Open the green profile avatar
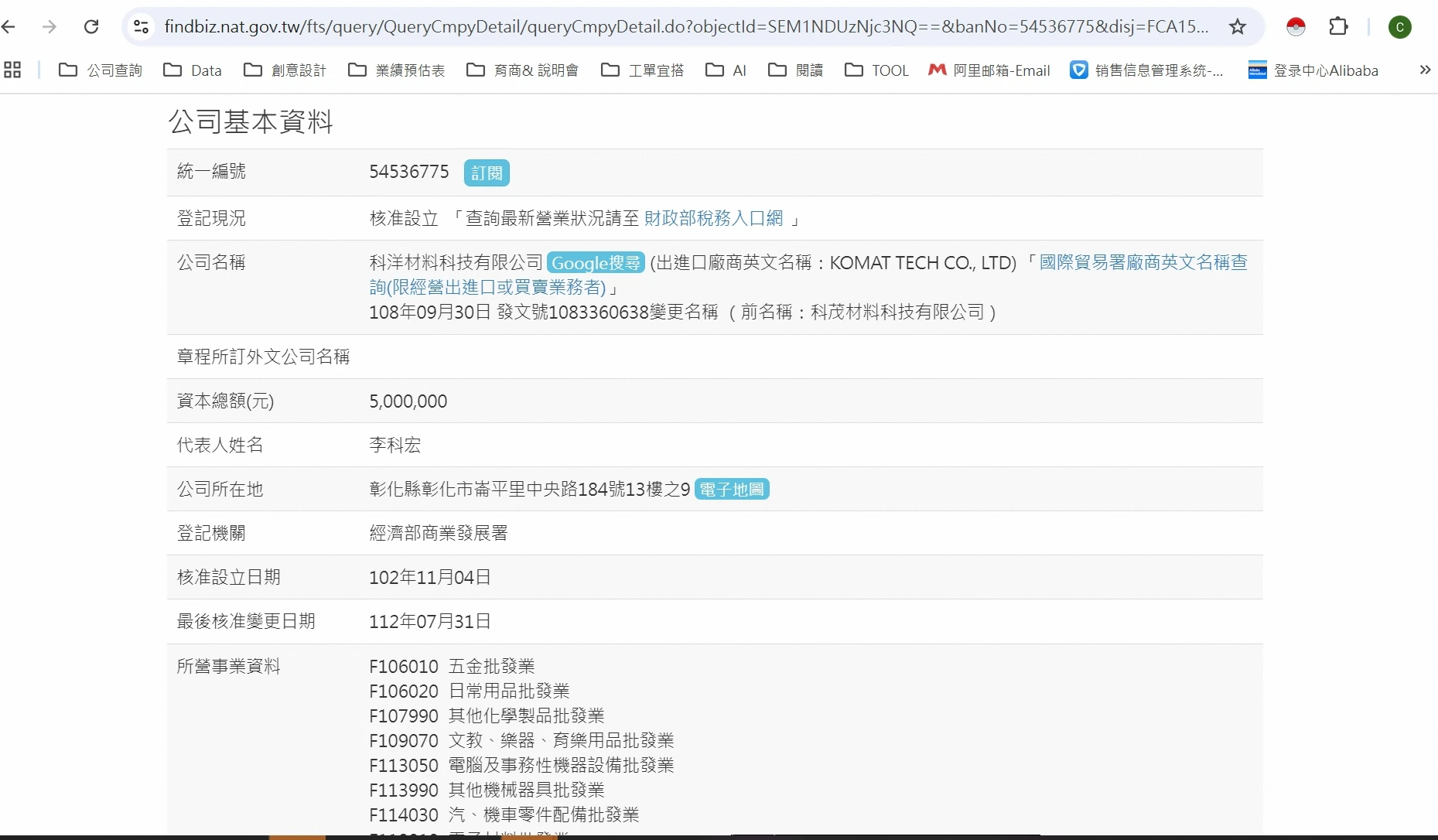Image resolution: width=1438 pixels, height=840 pixels. 1399,27
